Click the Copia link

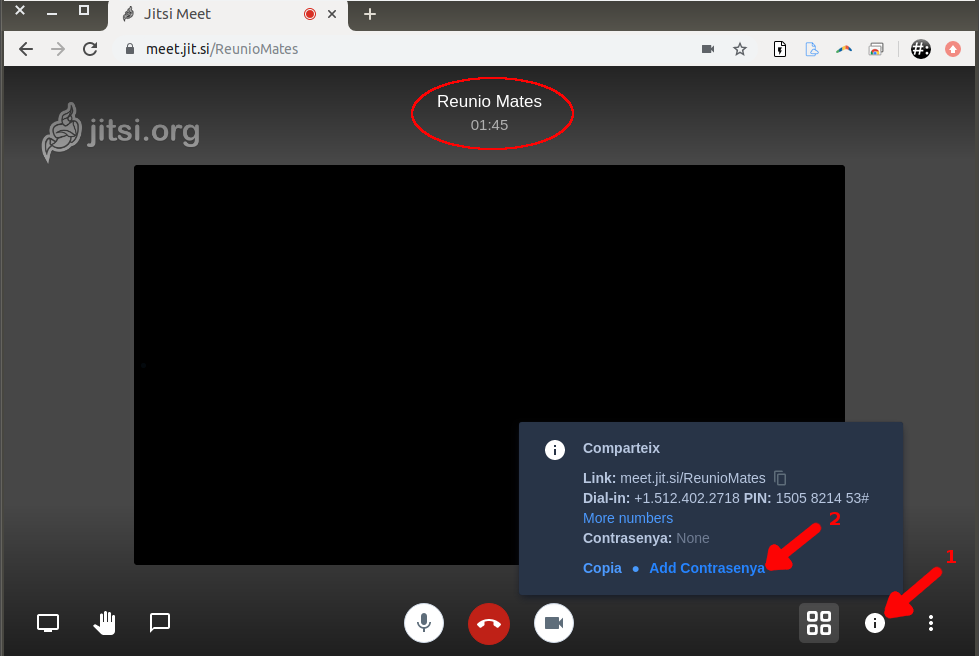tap(602, 568)
